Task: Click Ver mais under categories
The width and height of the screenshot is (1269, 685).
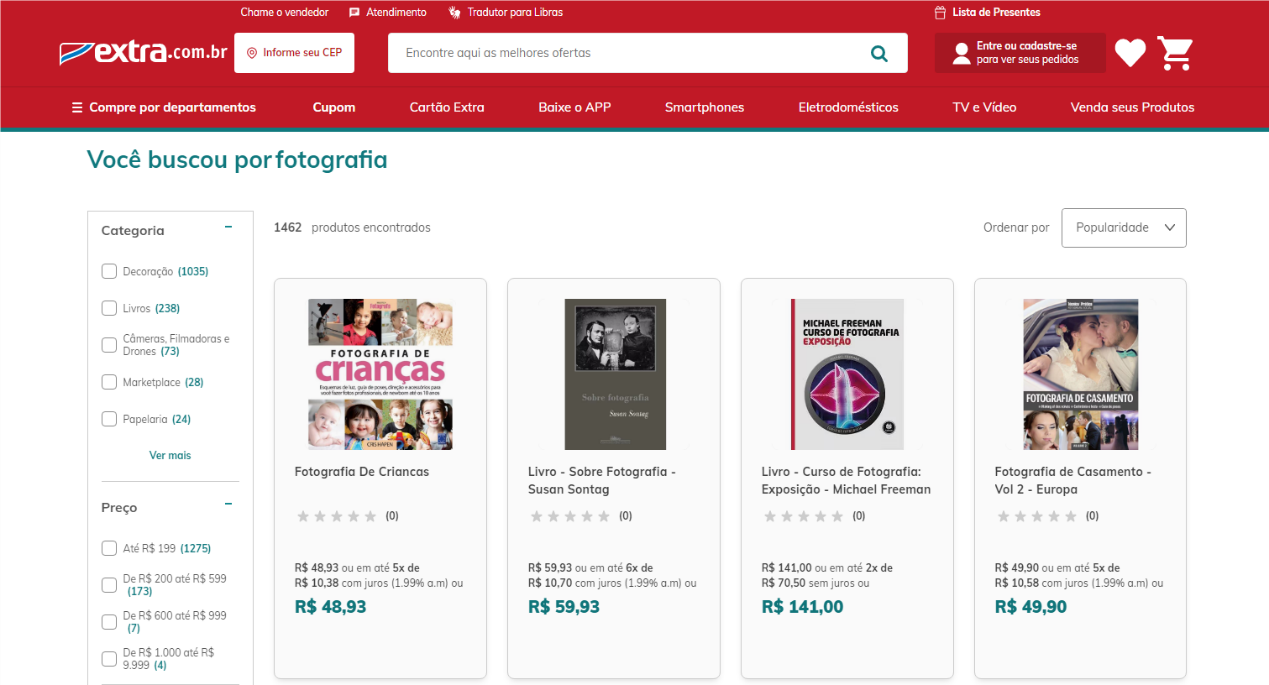Action: click(170, 455)
